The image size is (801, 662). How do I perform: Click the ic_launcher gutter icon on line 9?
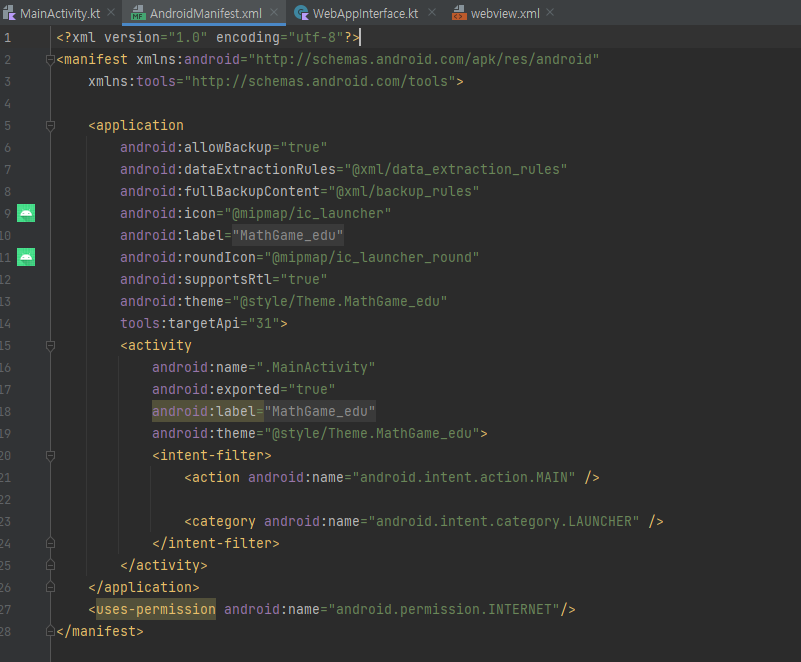(x=26, y=213)
